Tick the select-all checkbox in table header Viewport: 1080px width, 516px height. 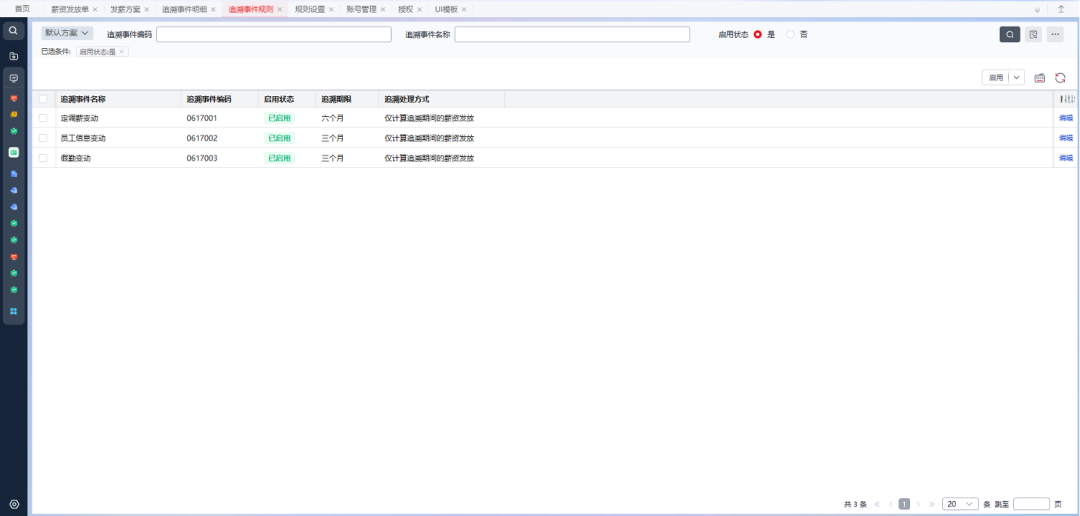pyautogui.click(x=43, y=99)
